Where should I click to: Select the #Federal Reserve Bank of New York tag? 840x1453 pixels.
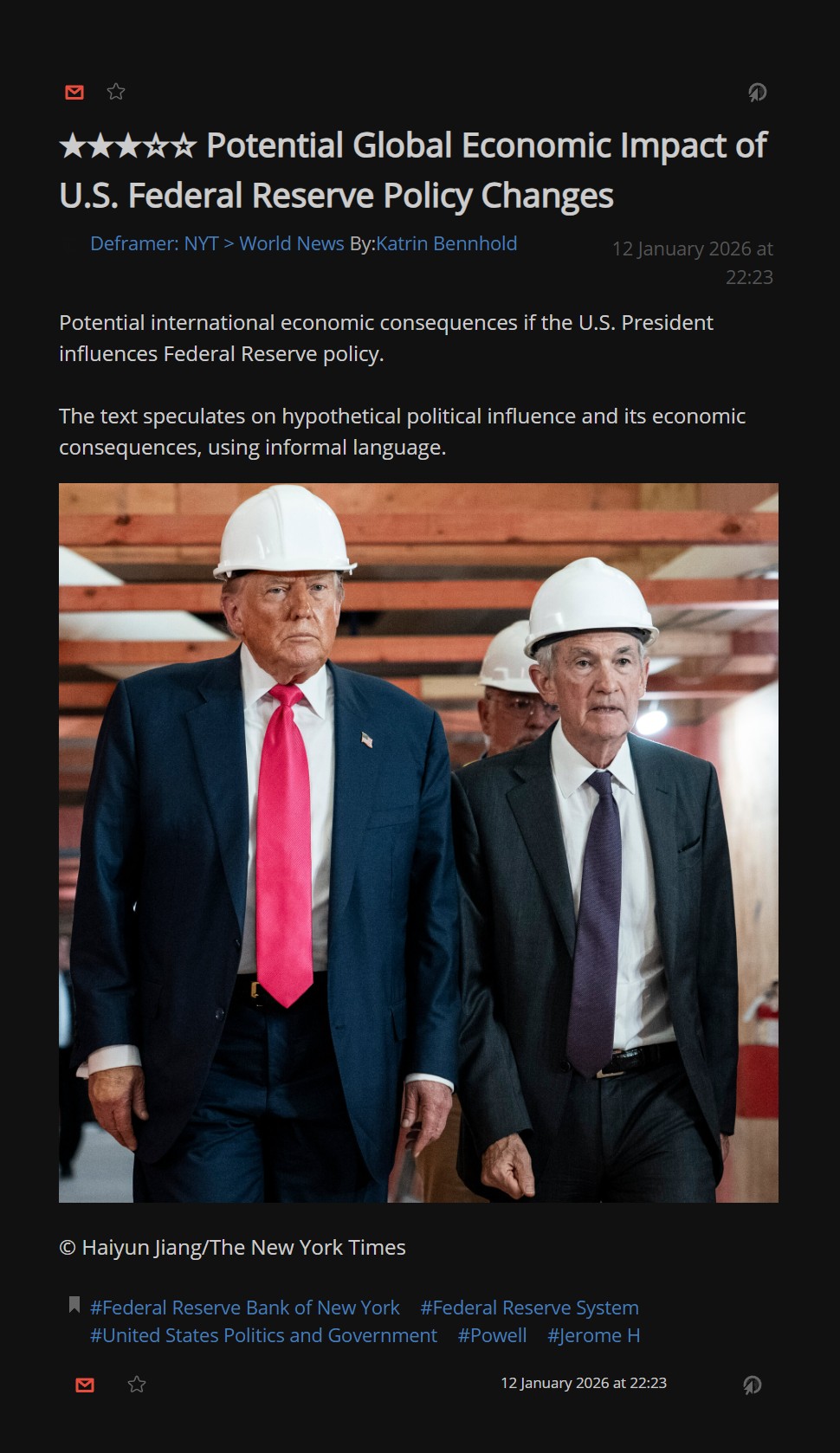(x=245, y=1308)
